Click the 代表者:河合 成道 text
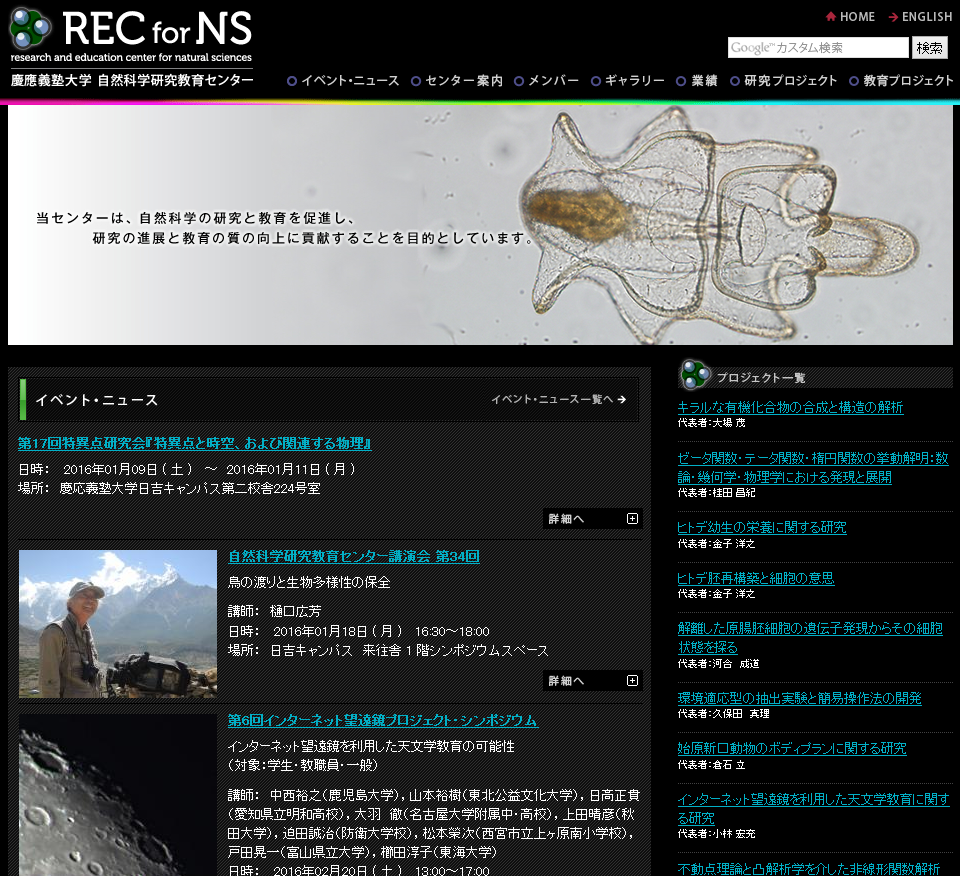This screenshot has width=960, height=876. [x=718, y=664]
